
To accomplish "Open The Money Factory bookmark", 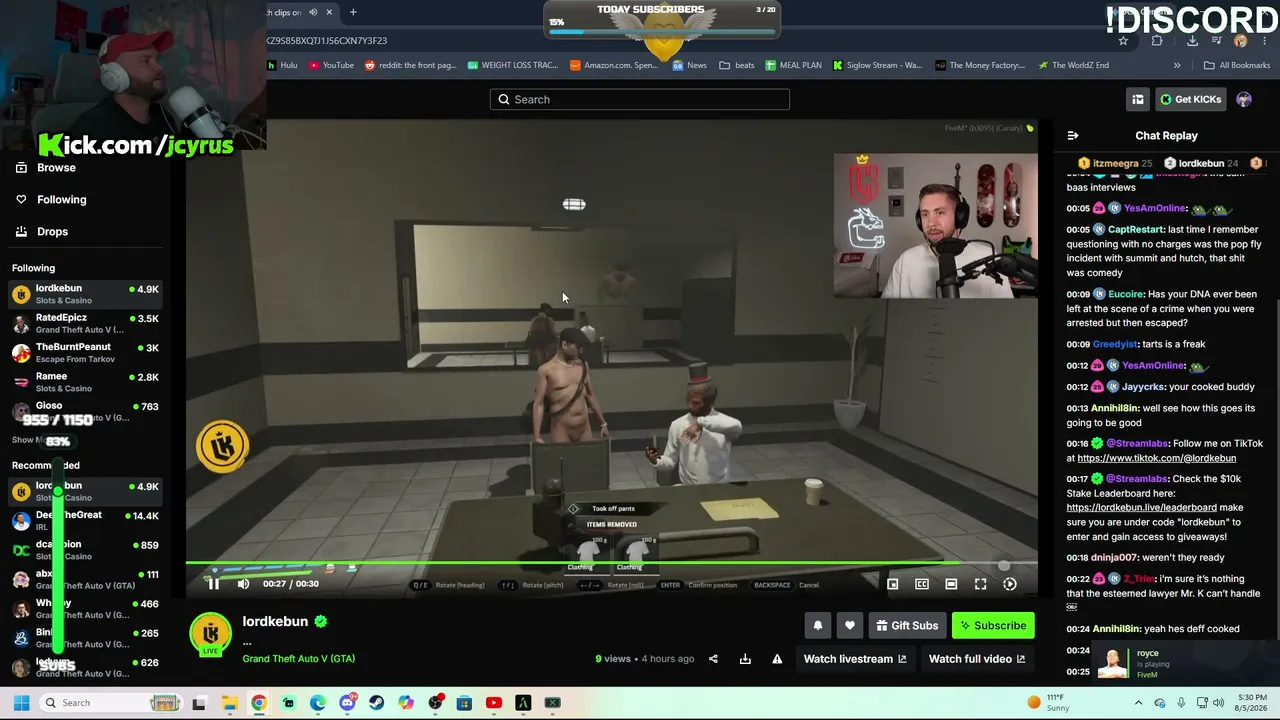I will pos(980,65).
